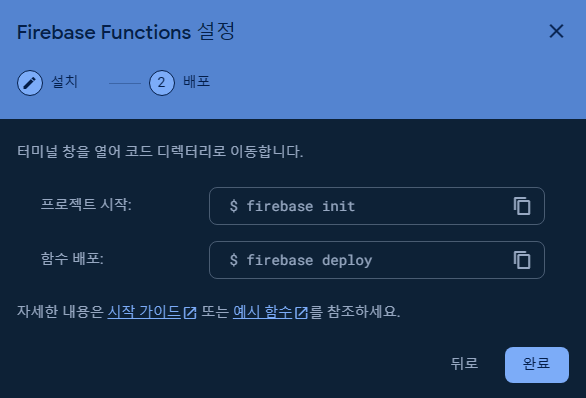Click the terminal instruction sentence
Screen dimensions: 586x398
click(x=160, y=151)
